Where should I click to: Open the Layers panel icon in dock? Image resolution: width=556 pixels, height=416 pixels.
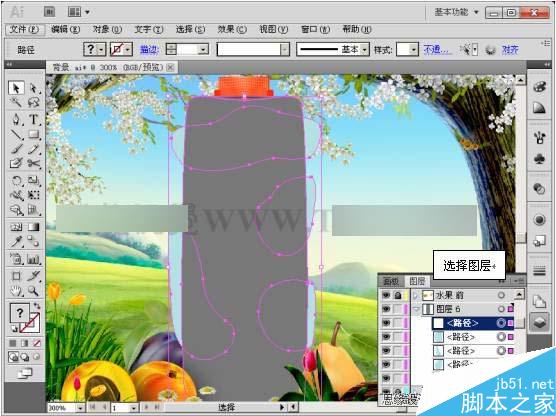pos(539,322)
